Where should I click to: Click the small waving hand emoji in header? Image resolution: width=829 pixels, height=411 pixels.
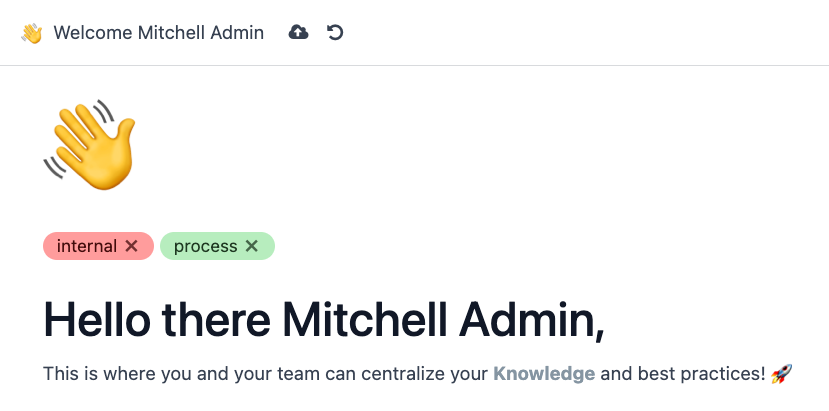pos(32,33)
